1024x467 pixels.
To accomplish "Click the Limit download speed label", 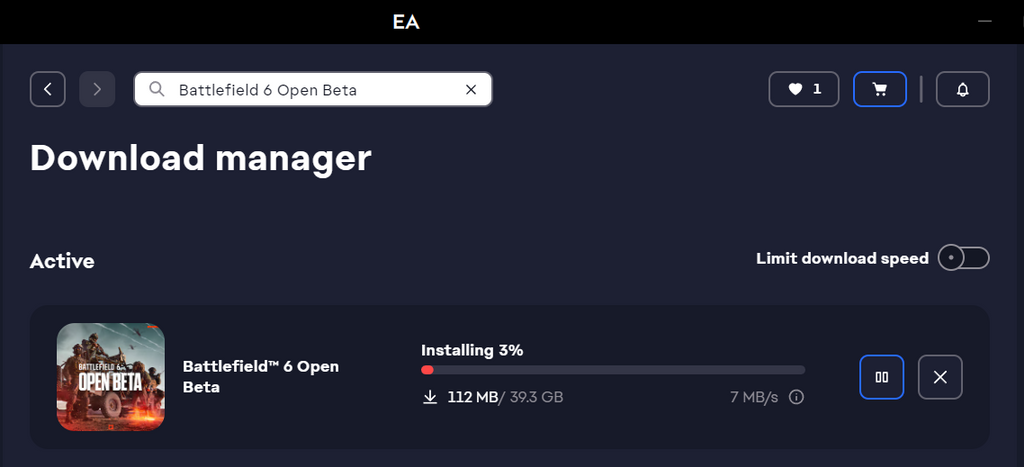I will [x=842, y=258].
